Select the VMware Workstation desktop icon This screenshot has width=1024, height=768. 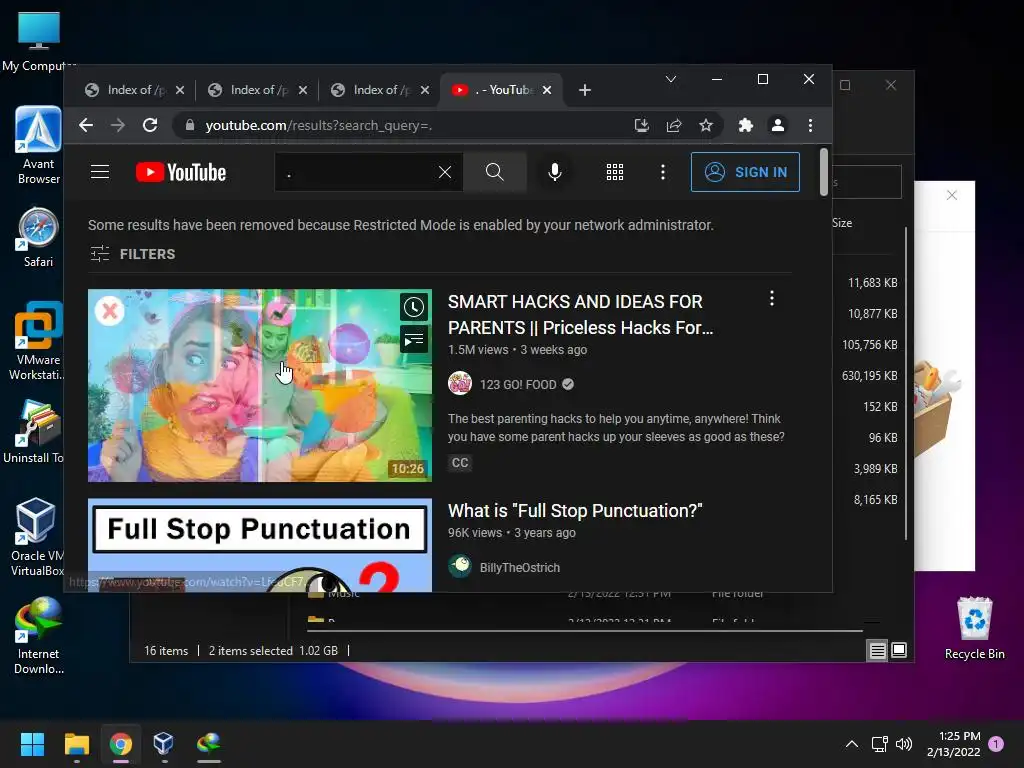point(37,341)
